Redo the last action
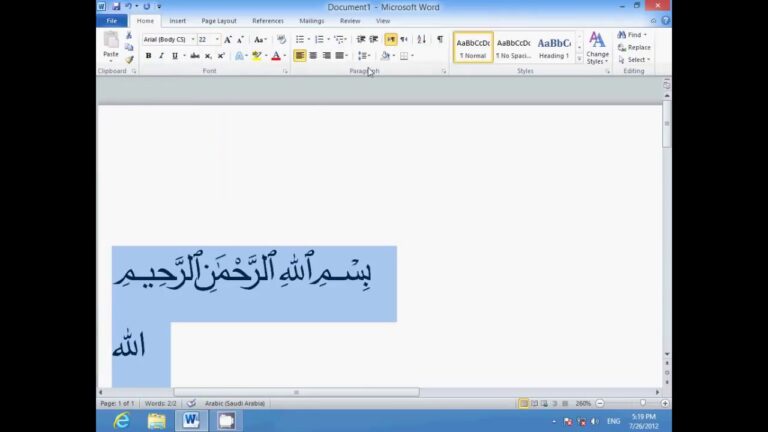 (146, 6)
